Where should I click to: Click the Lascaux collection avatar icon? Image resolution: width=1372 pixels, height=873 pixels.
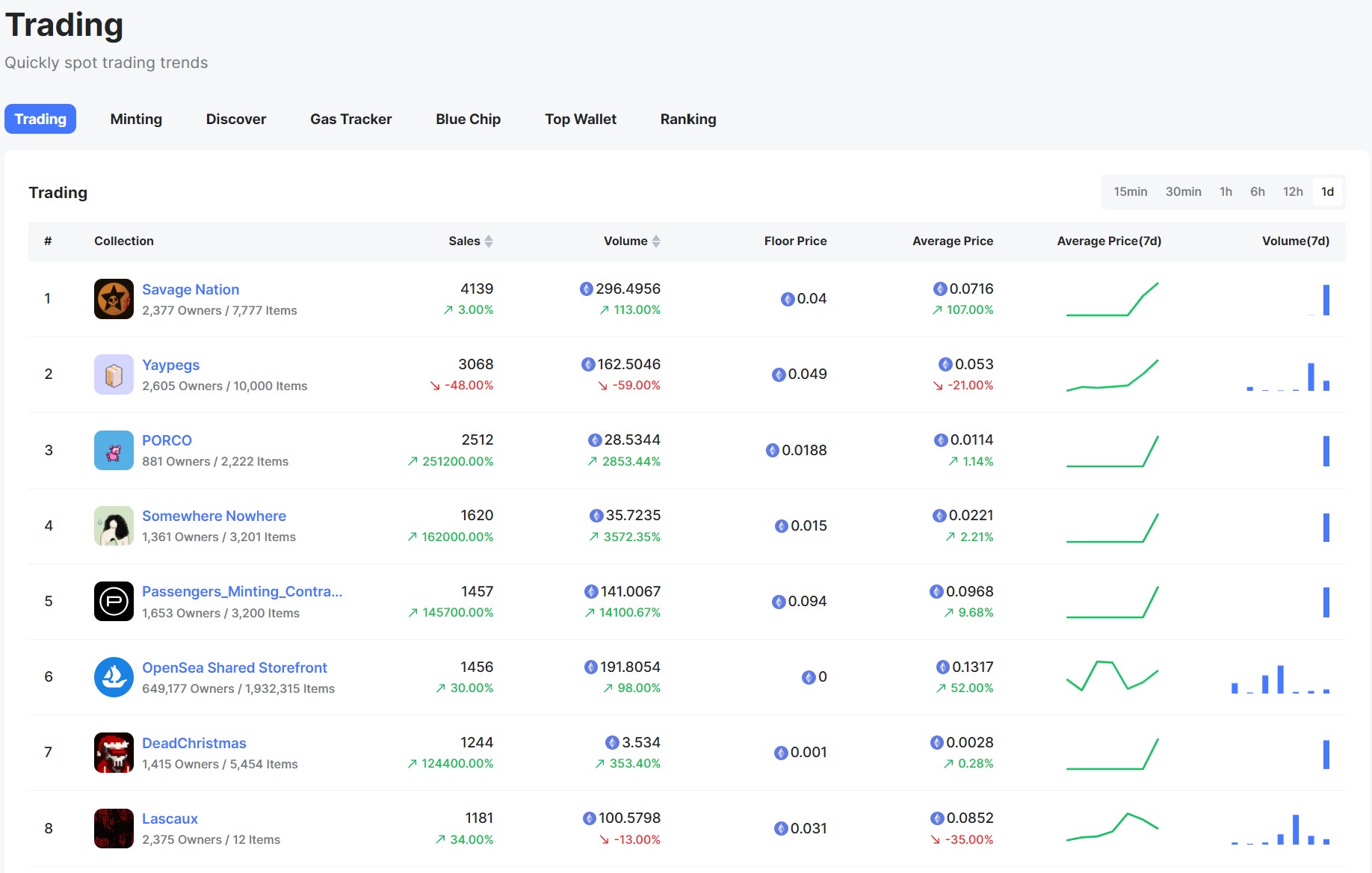(x=114, y=828)
